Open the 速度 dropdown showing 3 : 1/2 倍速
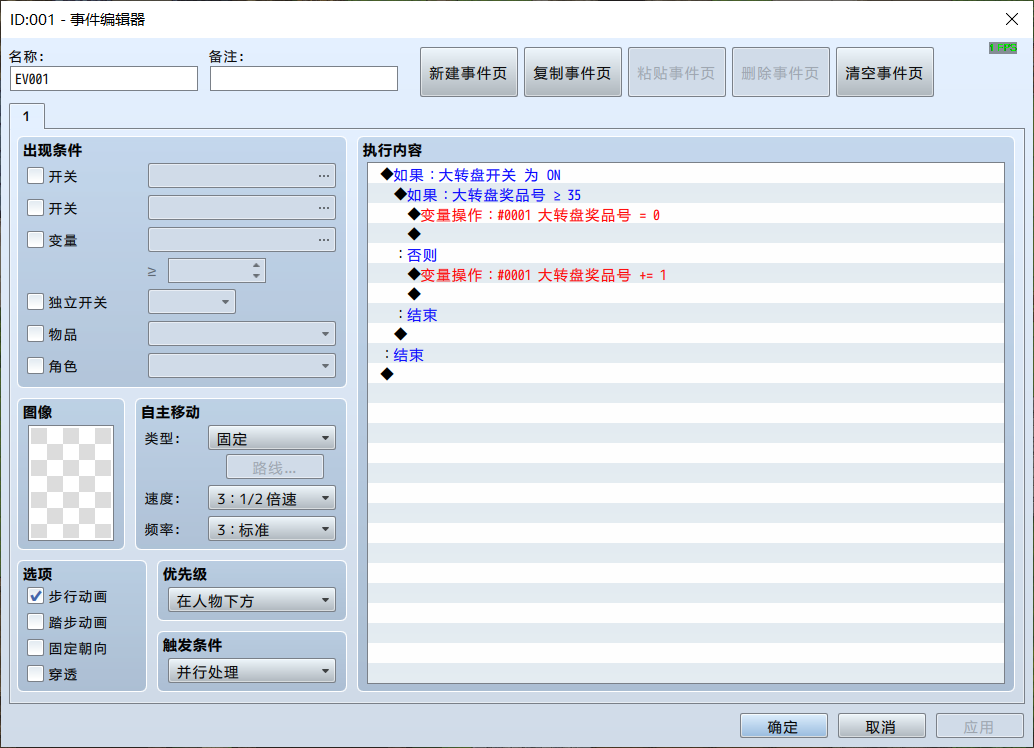This screenshot has width=1034, height=748. 272,498
